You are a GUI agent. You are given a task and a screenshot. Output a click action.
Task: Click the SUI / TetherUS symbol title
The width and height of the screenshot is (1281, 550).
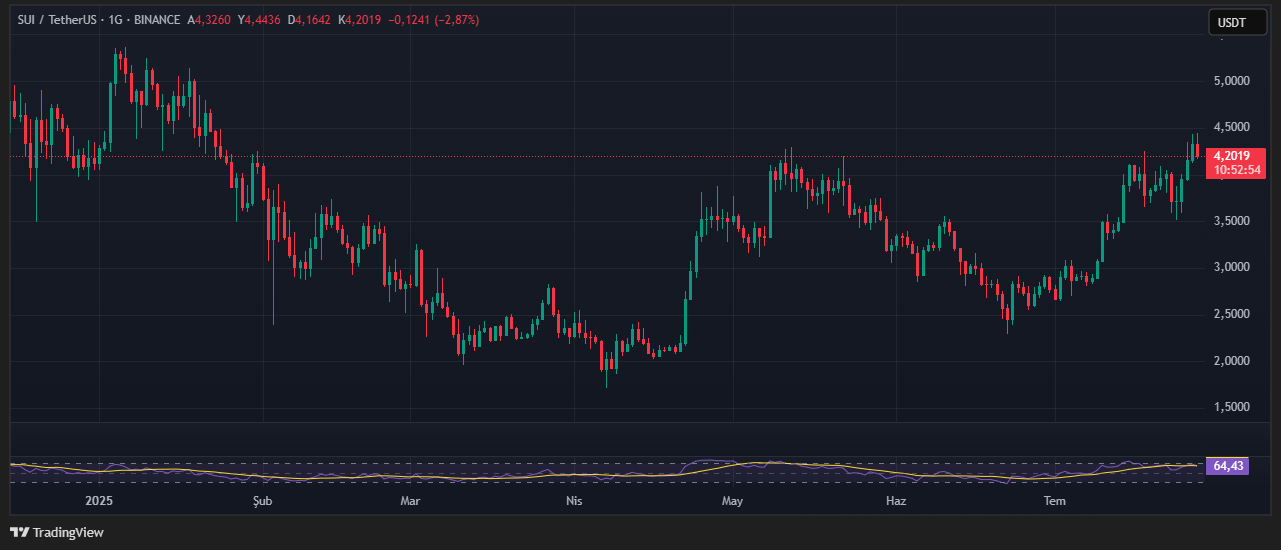pyautogui.click(x=56, y=20)
